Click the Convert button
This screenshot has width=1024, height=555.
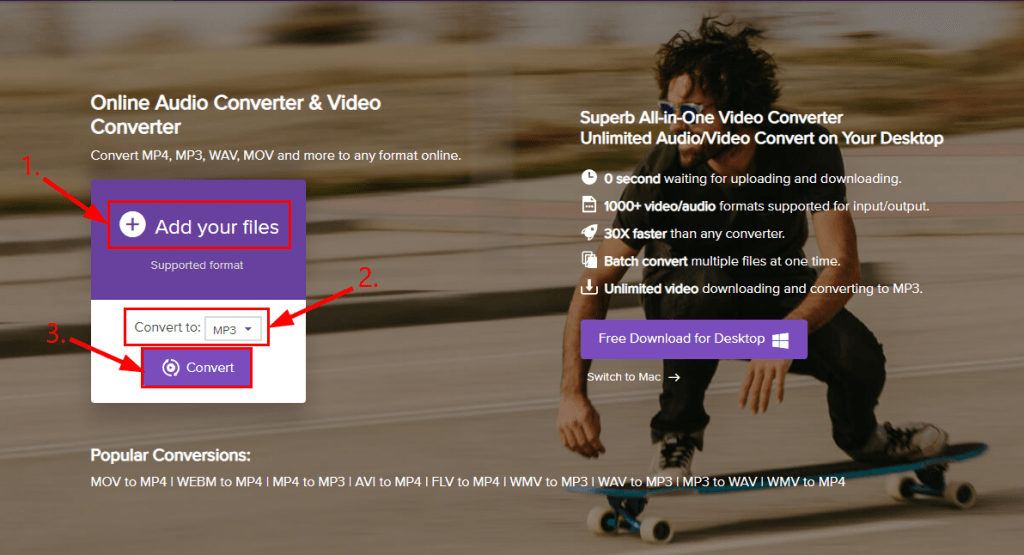click(x=197, y=368)
